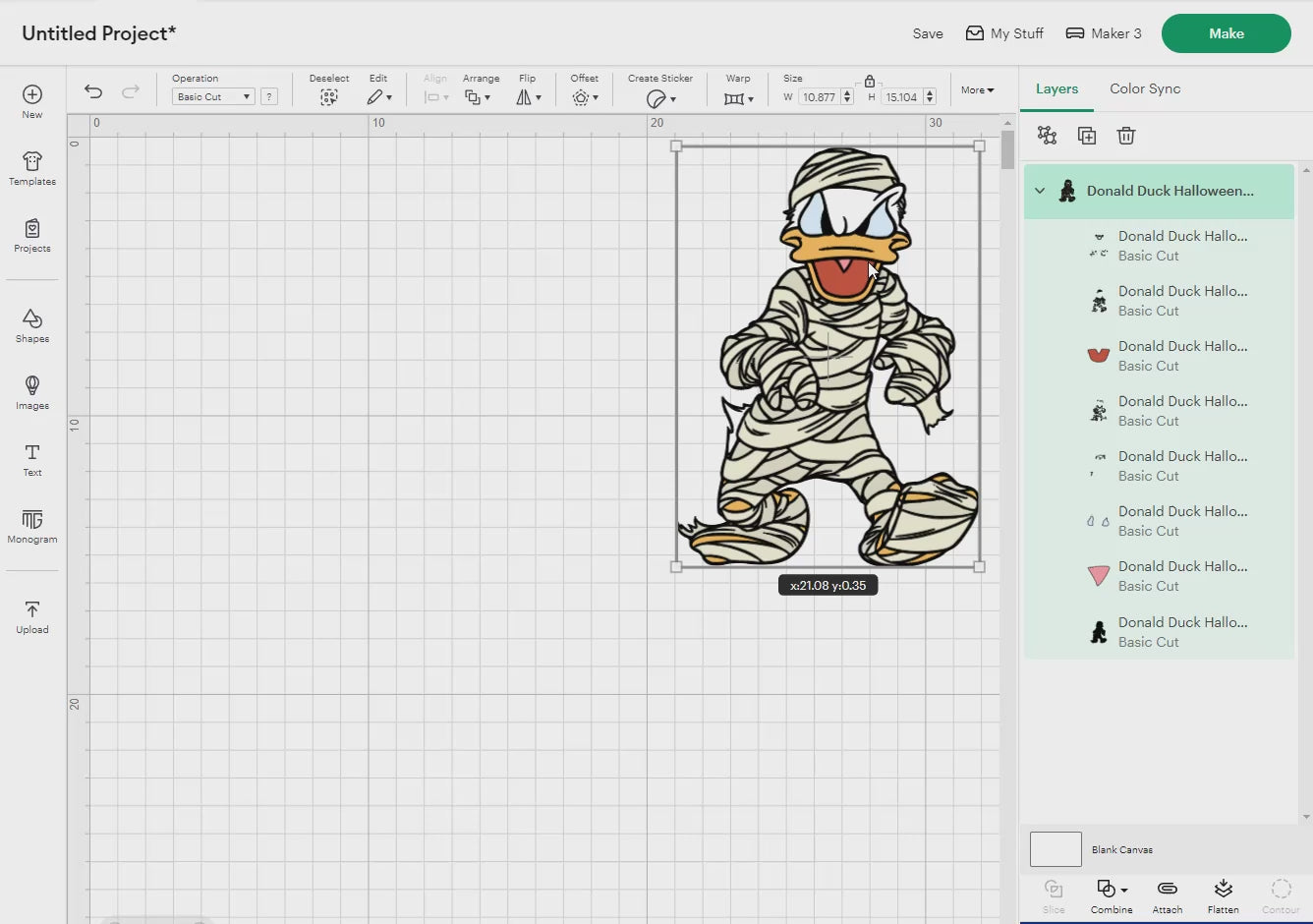Click the height stepper arrows
The height and width of the screenshot is (924, 1313).
[x=930, y=96]
